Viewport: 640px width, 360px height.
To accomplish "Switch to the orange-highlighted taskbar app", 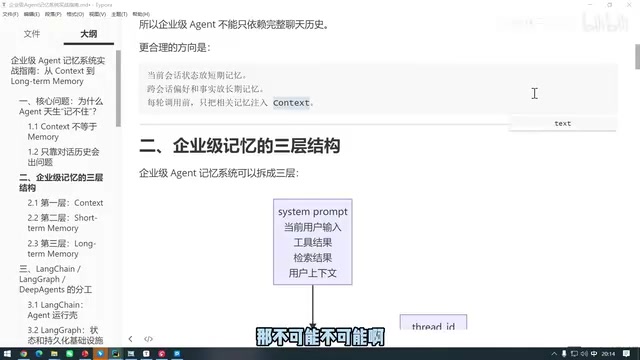I will pyautogui.click(x=100, y=353).
